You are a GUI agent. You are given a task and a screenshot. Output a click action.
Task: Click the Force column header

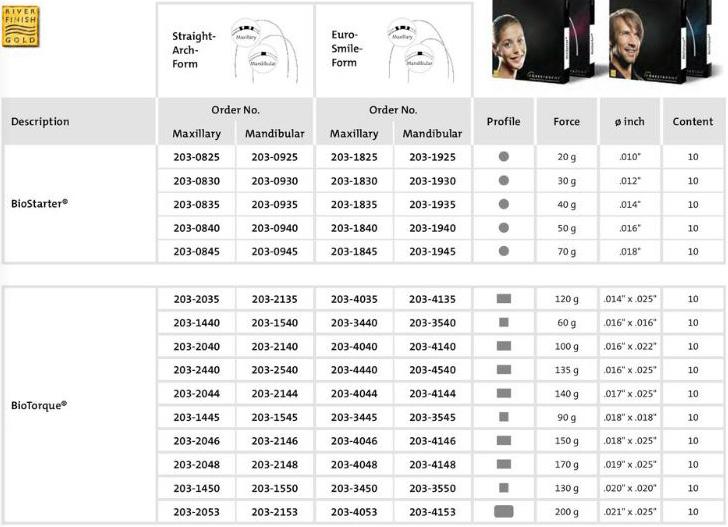(566, 122)
